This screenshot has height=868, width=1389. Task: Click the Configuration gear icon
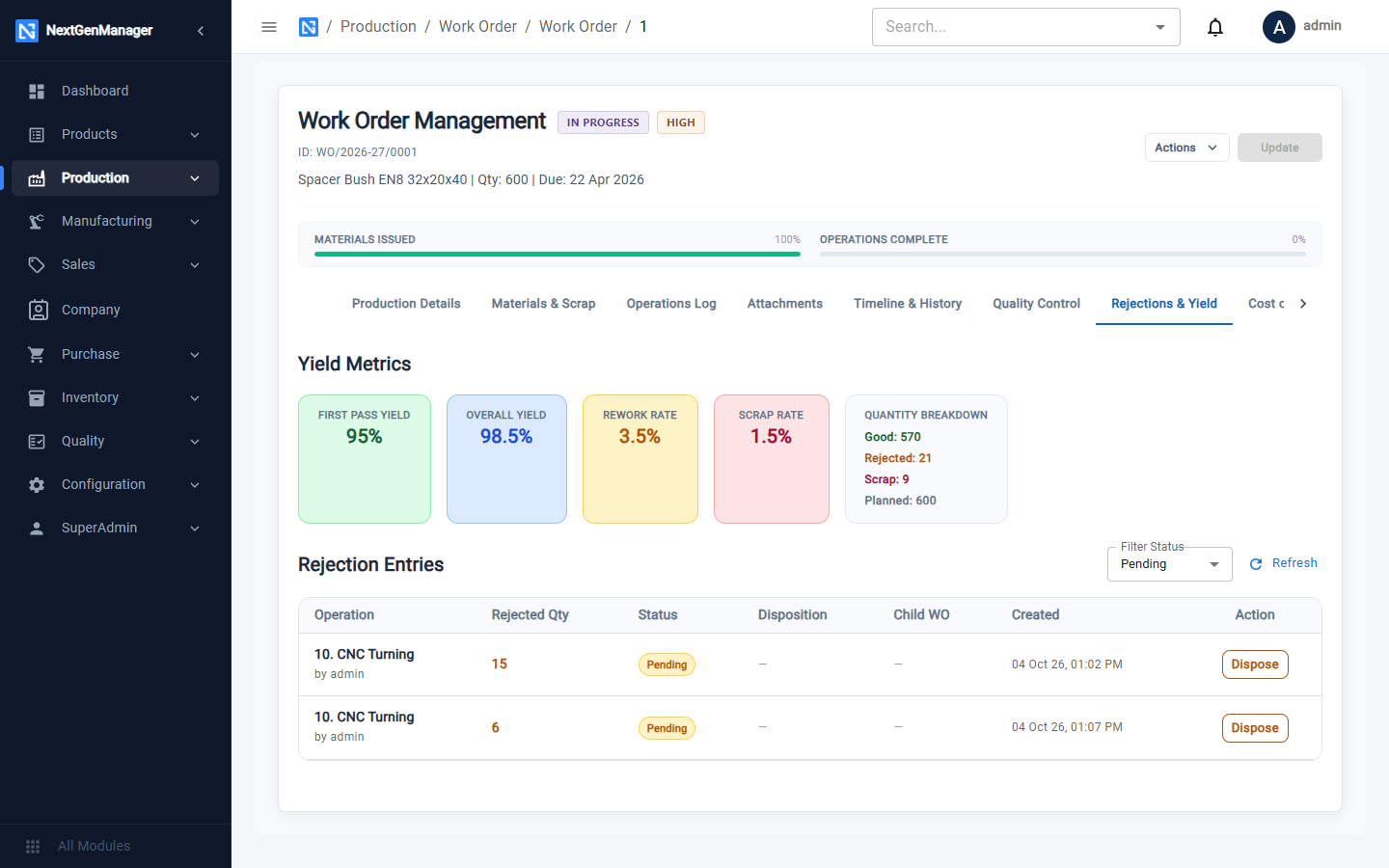coord(37,485)
